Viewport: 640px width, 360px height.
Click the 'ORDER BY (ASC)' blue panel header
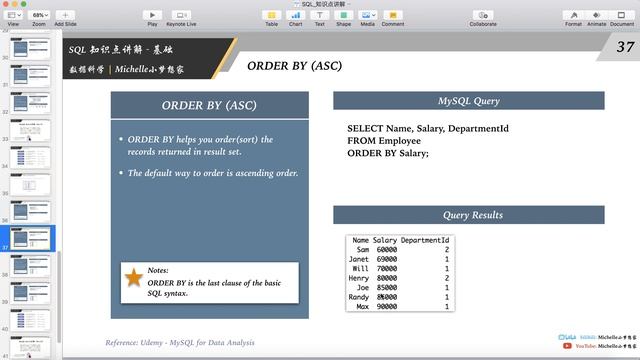(209, 105)
